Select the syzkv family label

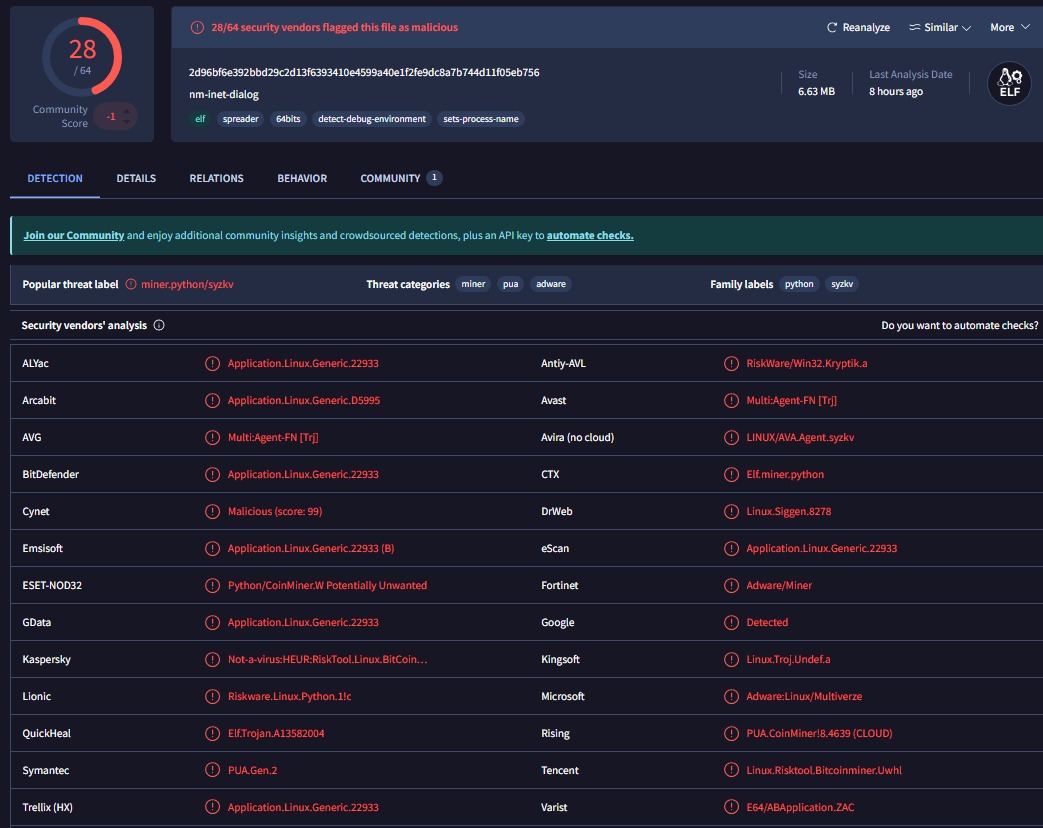click(x=842, y=284)
